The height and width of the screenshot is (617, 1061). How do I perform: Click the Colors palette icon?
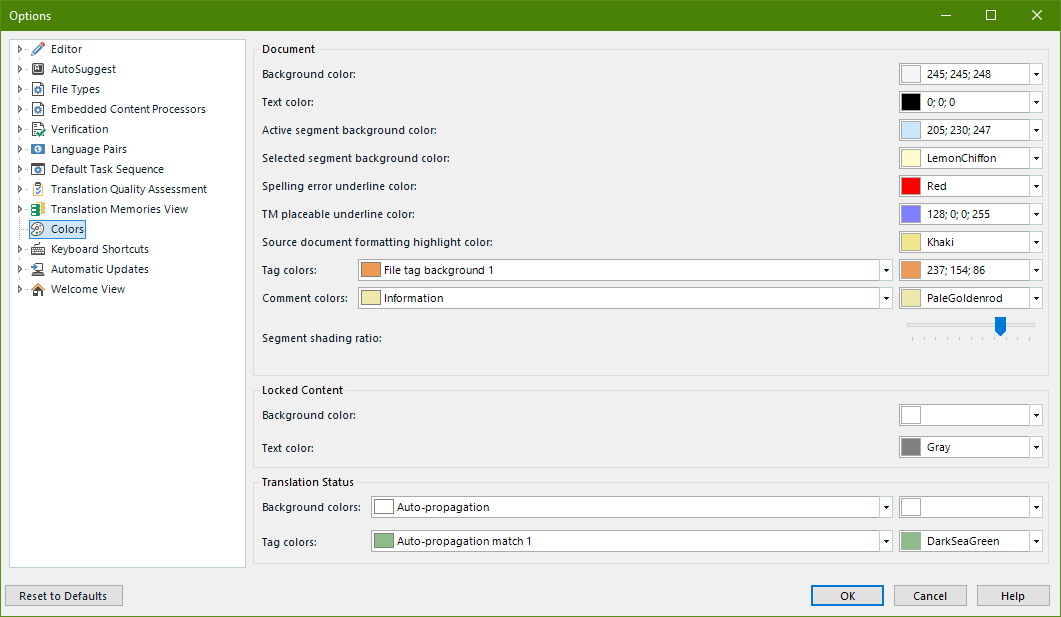tap(38, 229)
